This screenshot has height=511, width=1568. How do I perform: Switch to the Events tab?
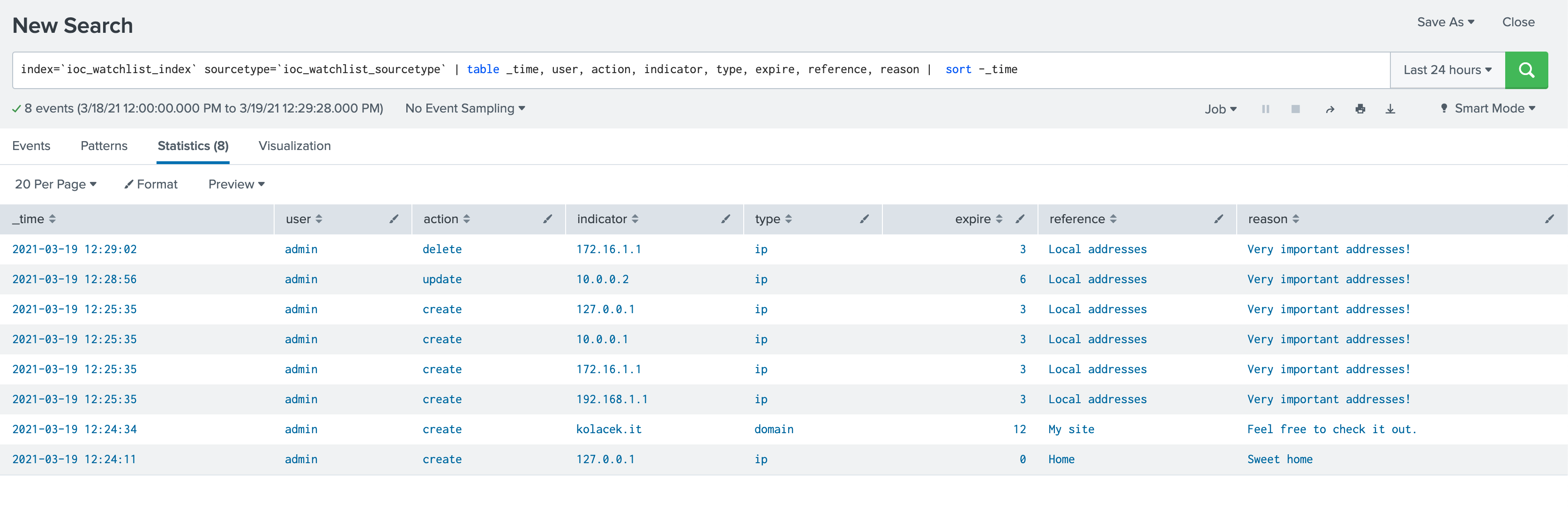31,146
